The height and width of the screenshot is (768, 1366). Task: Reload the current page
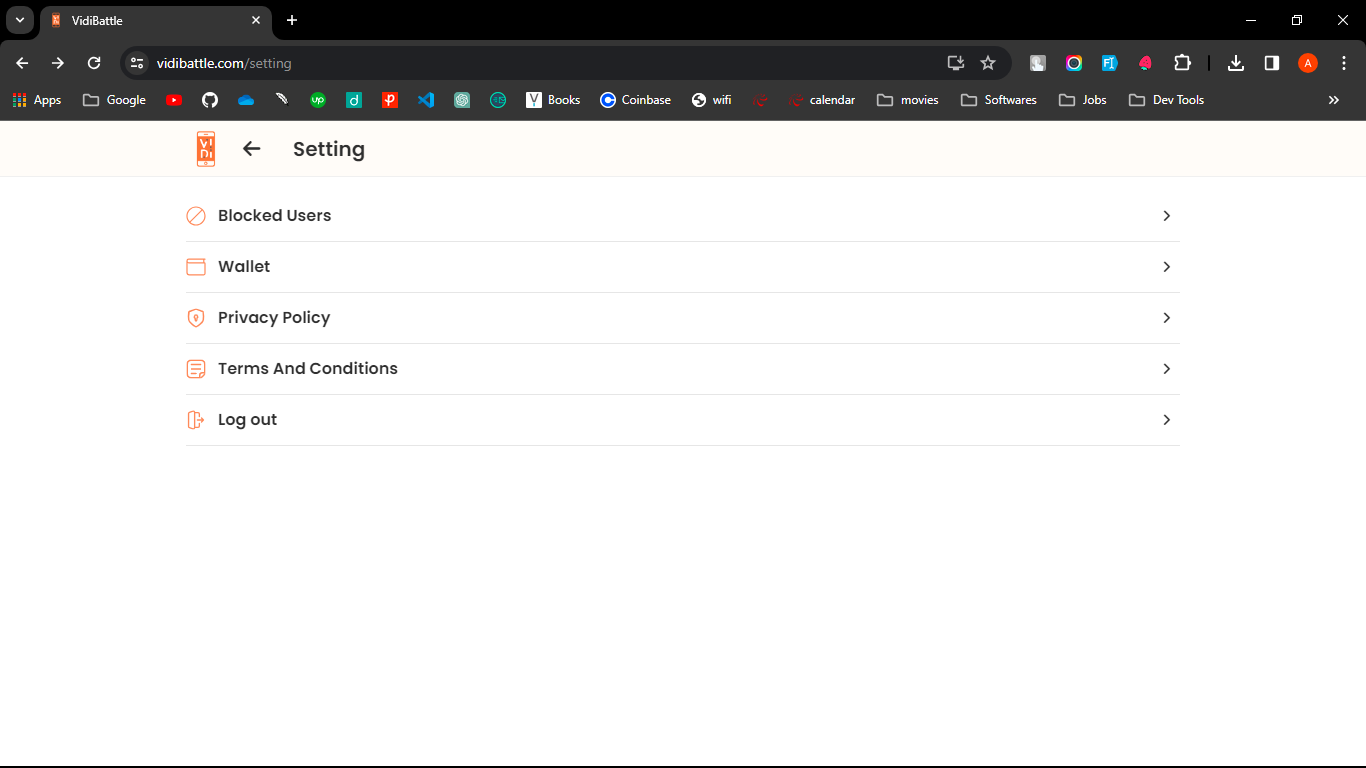(94, 63)
